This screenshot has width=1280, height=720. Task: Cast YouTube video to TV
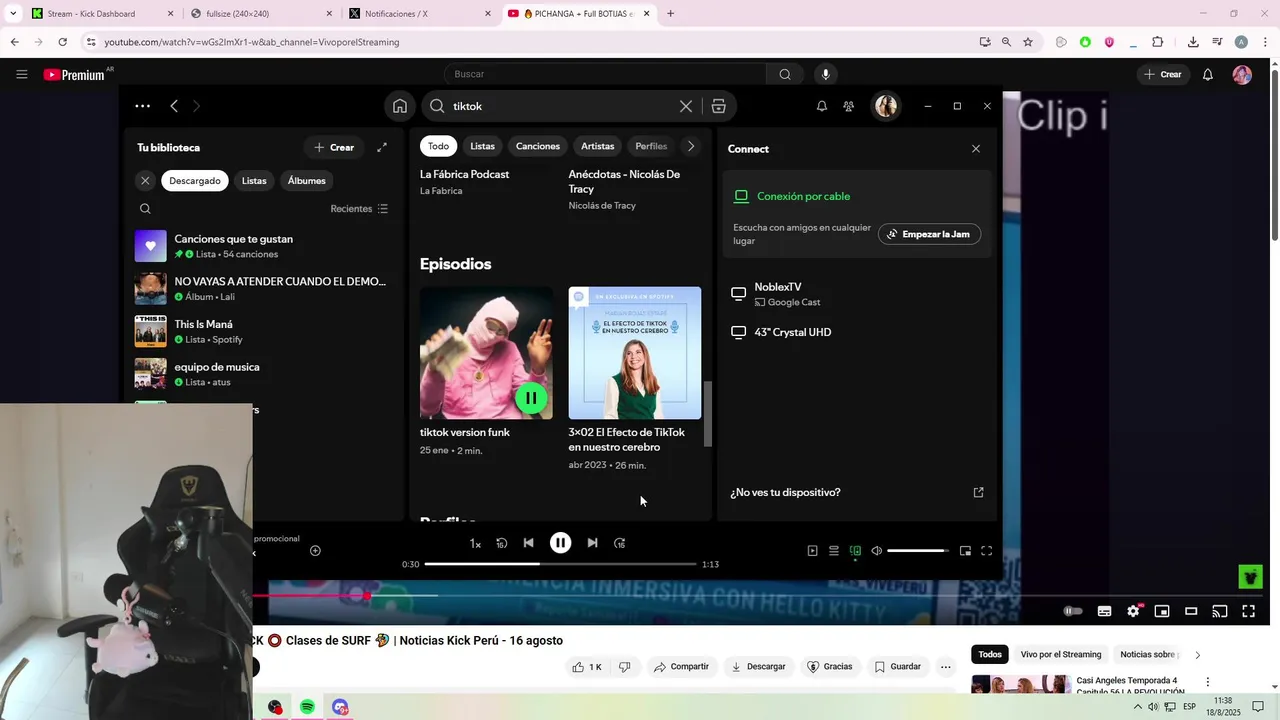1220,611
